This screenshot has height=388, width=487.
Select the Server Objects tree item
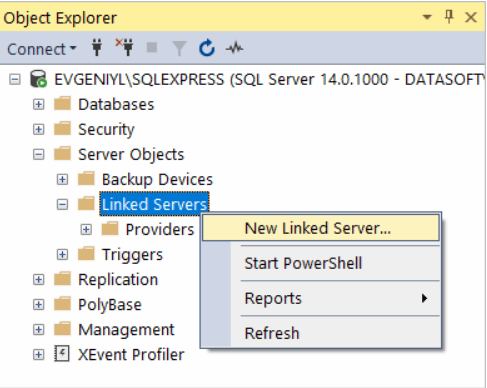point(131,155)
